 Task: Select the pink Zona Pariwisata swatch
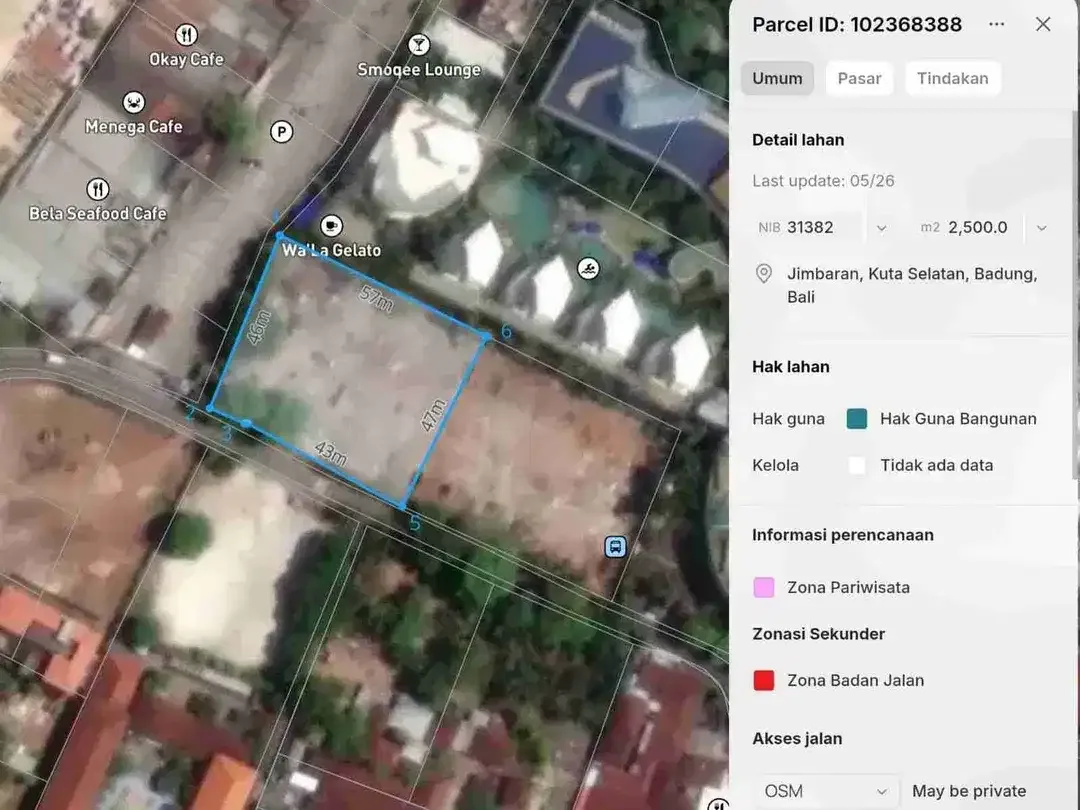coord(764,588)
